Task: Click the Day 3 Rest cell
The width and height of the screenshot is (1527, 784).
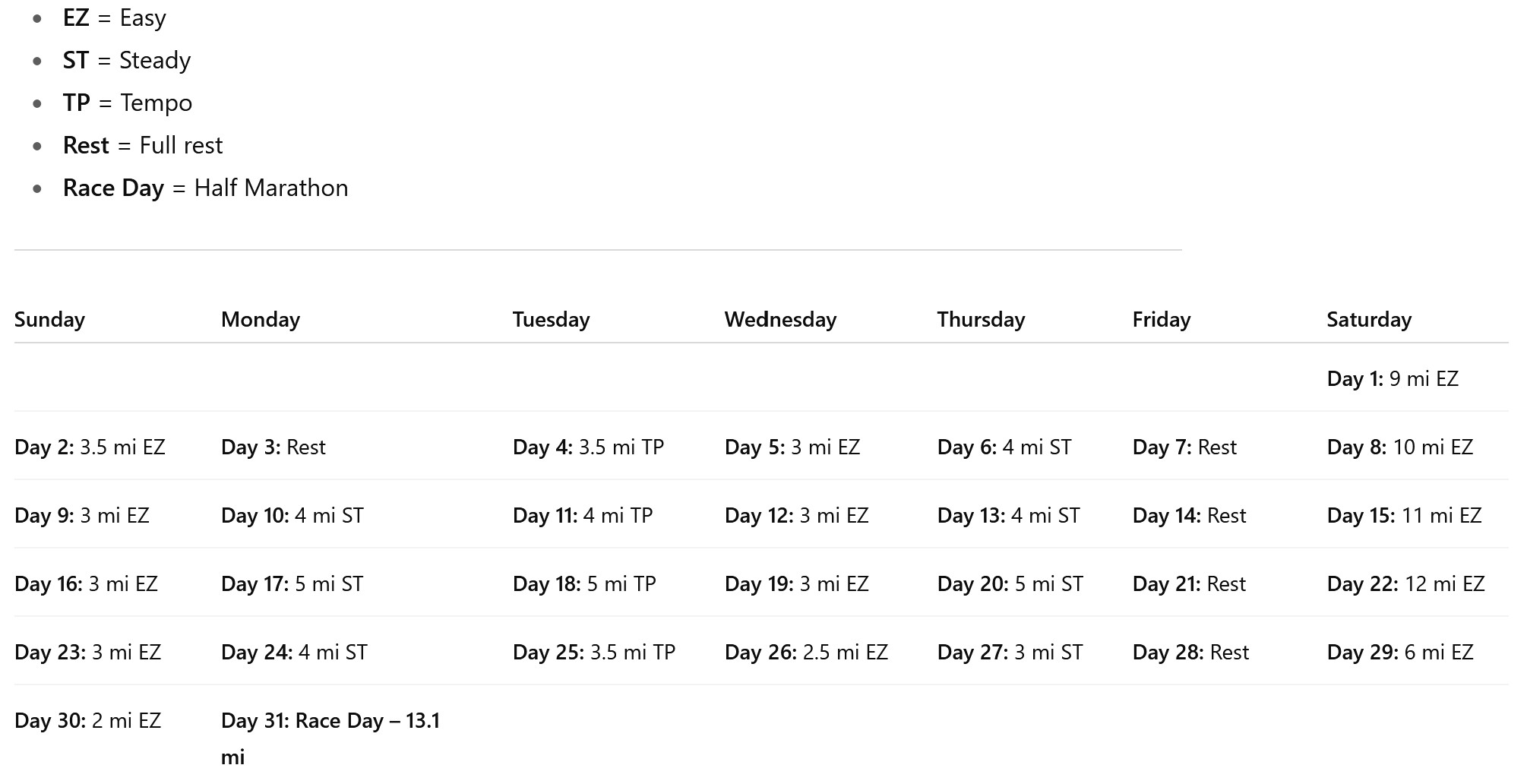Action: (273, 447)
